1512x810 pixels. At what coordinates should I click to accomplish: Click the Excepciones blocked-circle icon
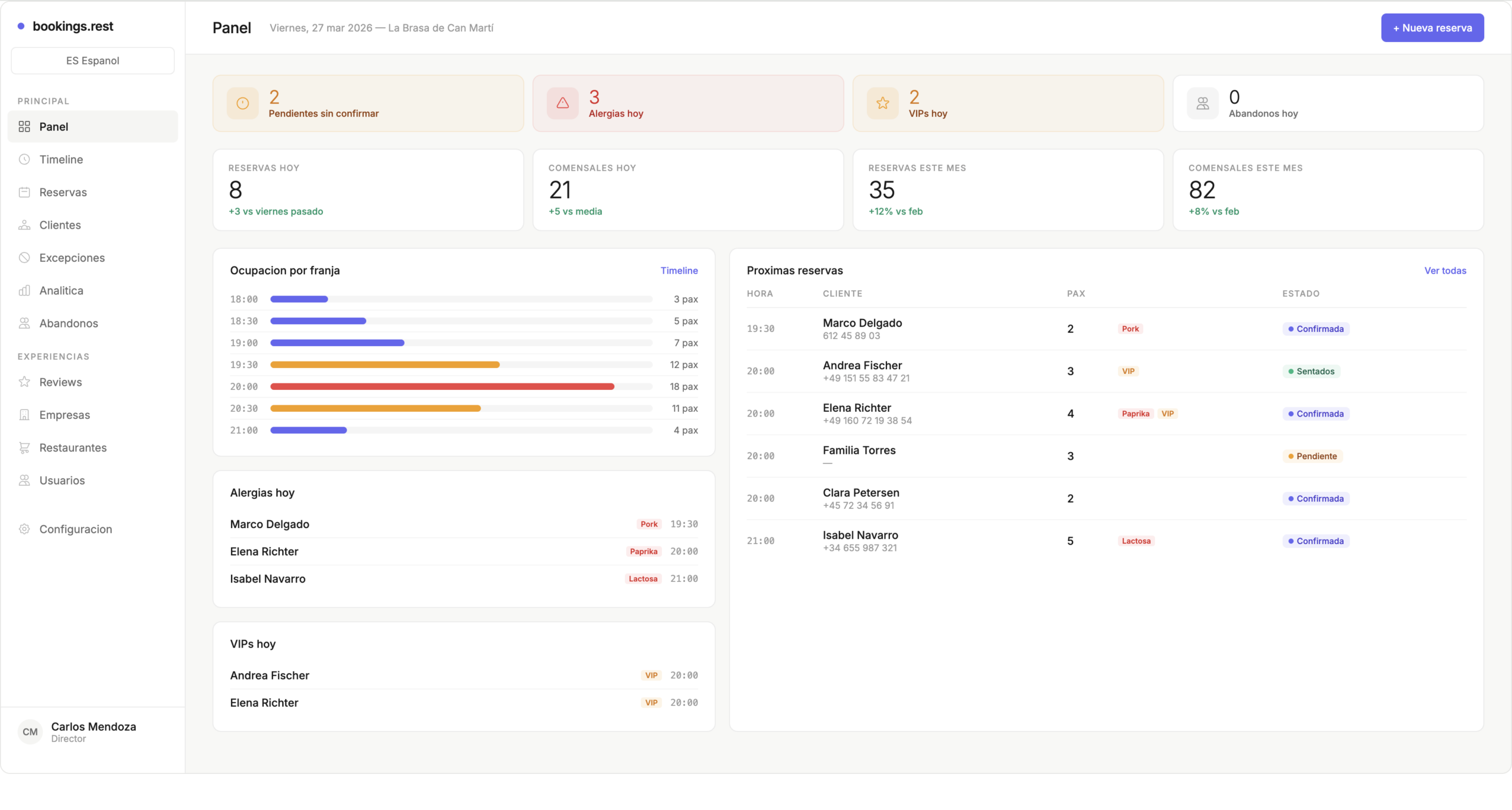tap(24, 258)
